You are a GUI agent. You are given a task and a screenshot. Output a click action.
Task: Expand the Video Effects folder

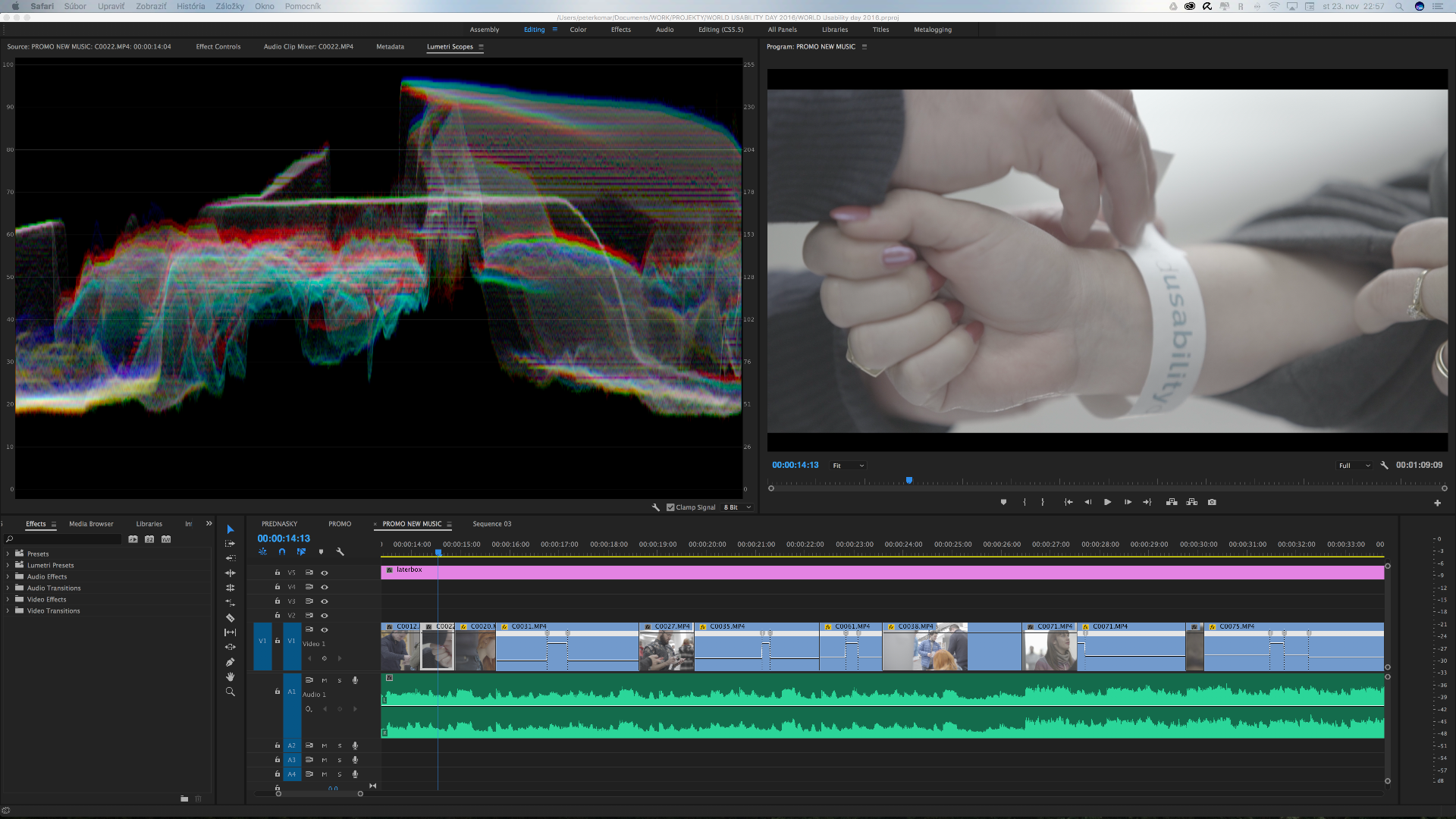point(8,599)
